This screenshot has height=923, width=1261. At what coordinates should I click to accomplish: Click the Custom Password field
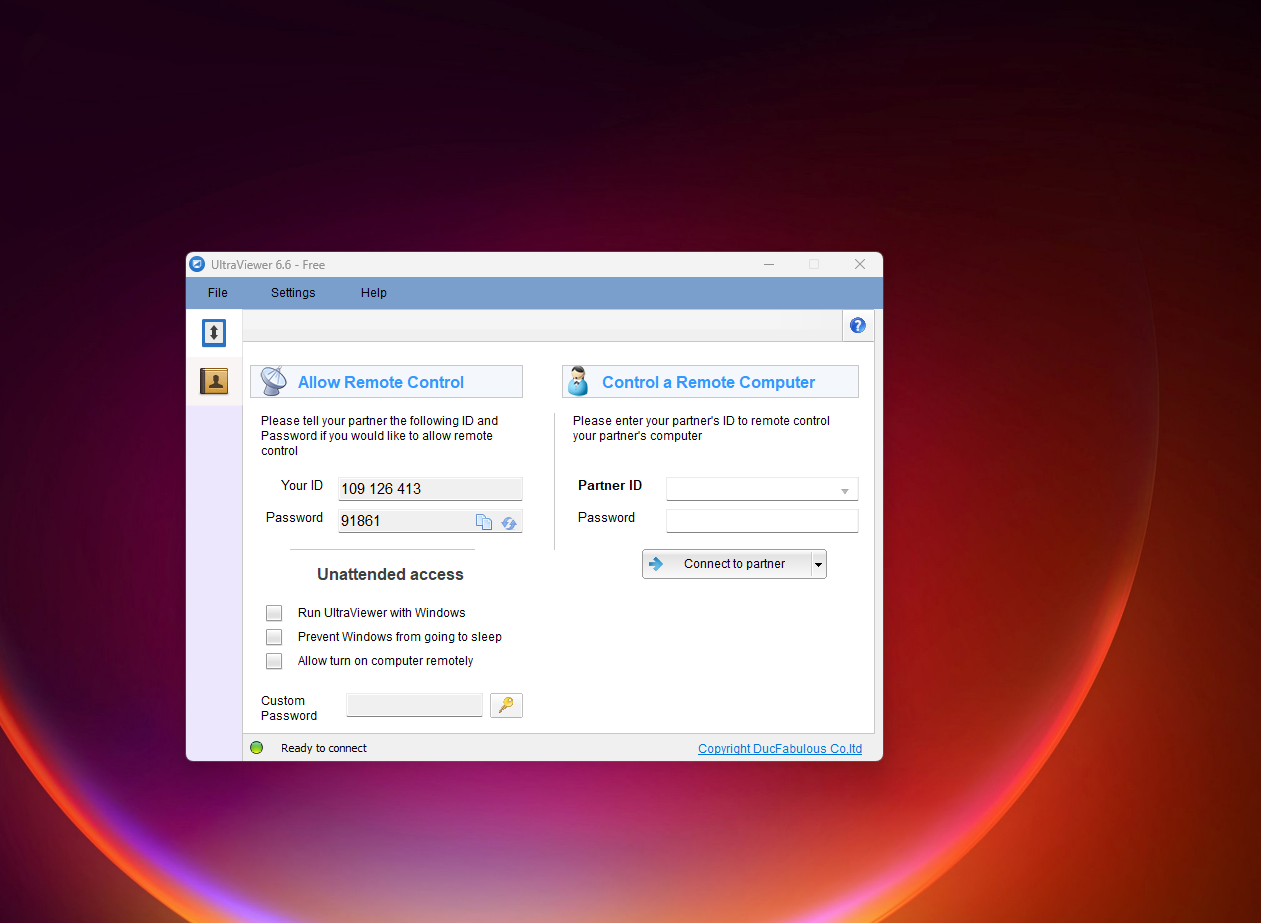415,705
